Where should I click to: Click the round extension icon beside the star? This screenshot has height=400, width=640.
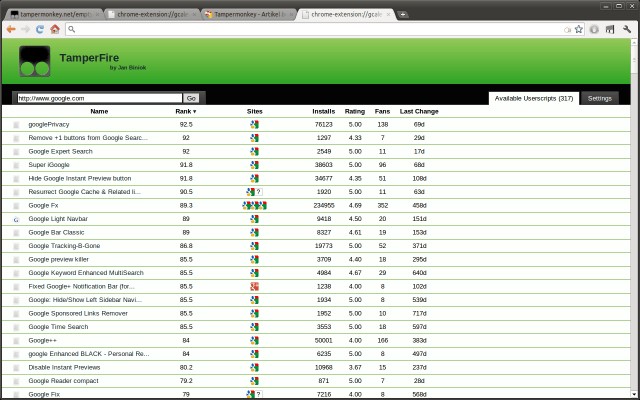tap(594, 29)
